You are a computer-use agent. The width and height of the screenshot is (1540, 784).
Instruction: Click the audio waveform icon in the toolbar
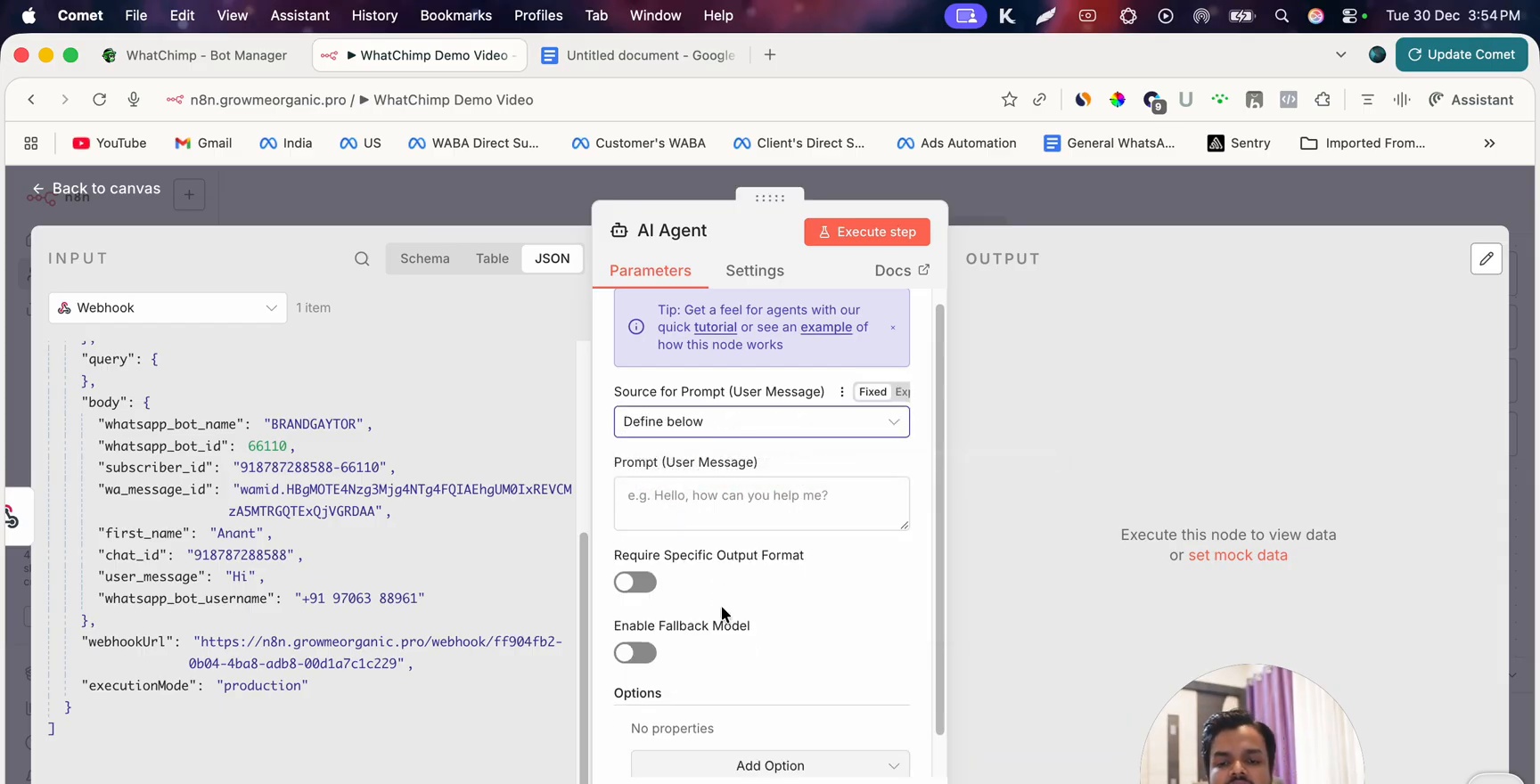pyautogui.click(x=1402, y=100)
